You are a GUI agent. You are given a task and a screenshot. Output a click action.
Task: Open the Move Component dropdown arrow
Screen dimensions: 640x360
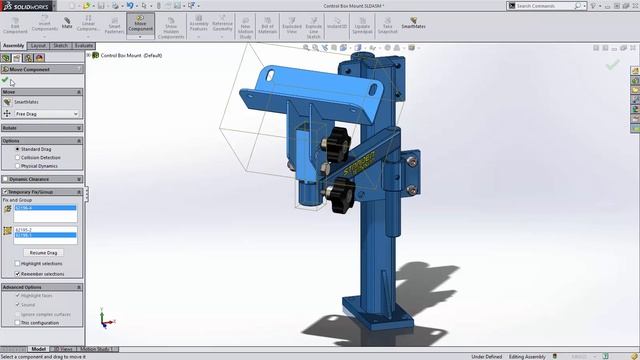140,37
